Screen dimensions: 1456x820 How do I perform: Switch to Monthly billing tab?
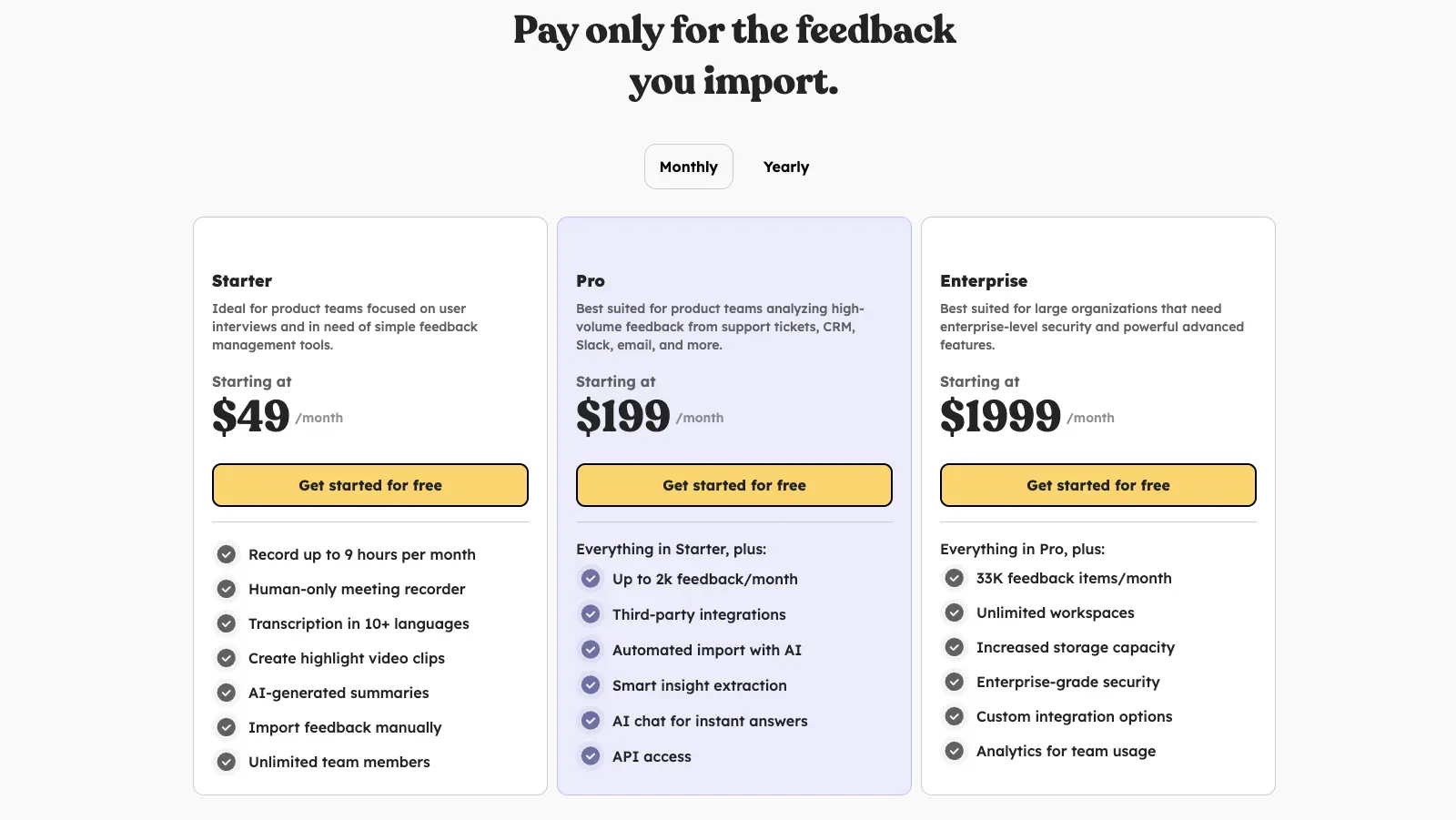pyautogui.click(x=688, y=167)
